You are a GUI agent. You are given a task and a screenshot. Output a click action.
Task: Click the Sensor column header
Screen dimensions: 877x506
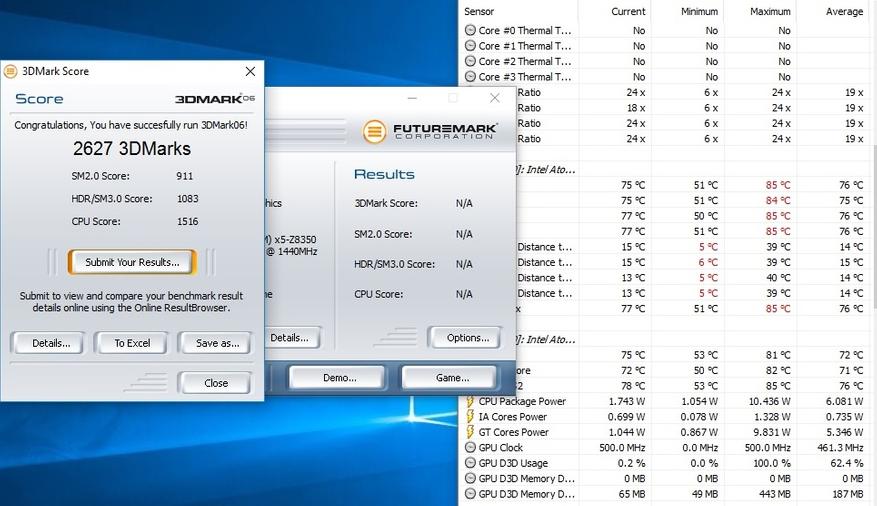[479, 11]
